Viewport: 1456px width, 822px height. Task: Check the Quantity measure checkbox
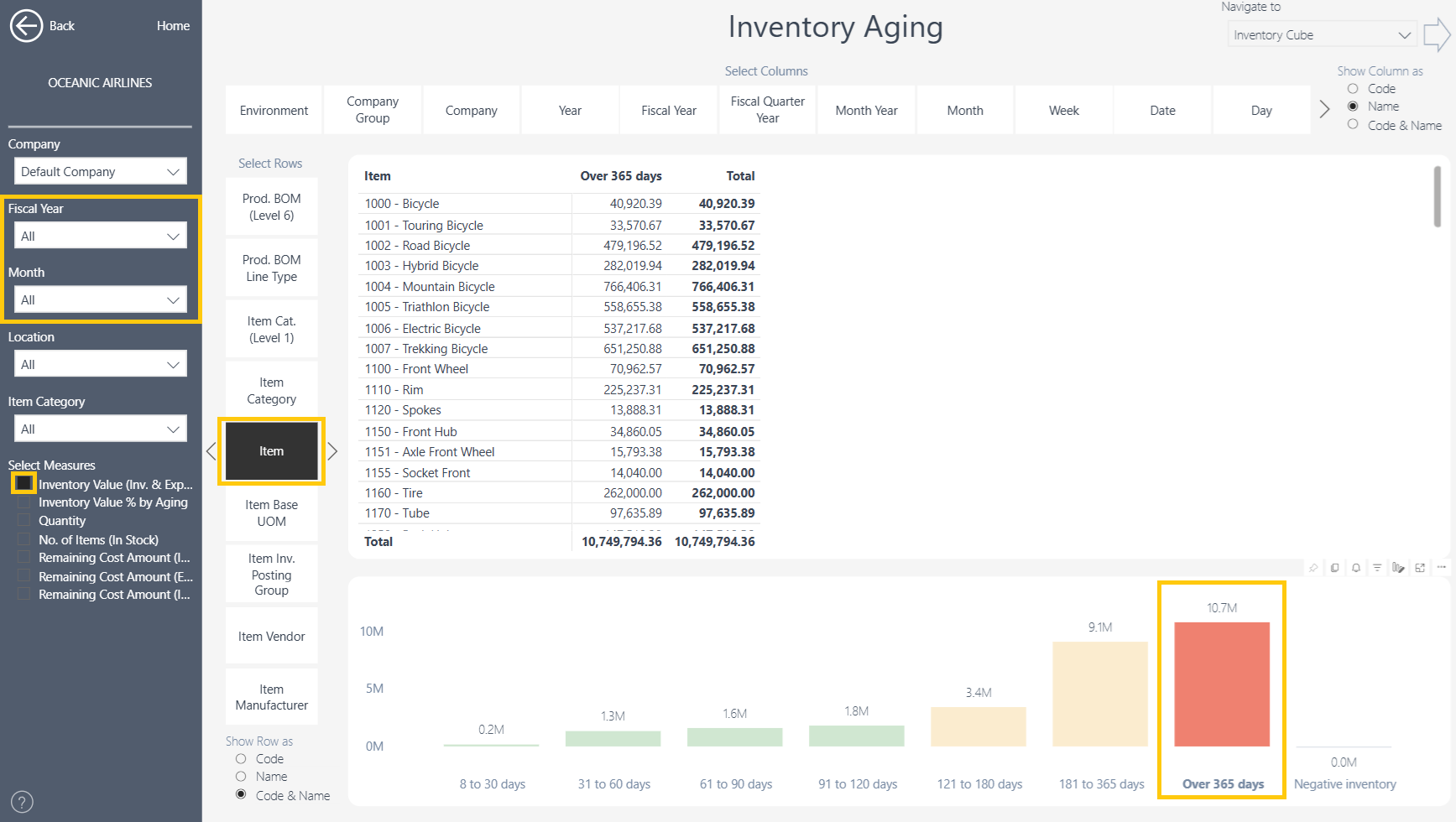23,521
